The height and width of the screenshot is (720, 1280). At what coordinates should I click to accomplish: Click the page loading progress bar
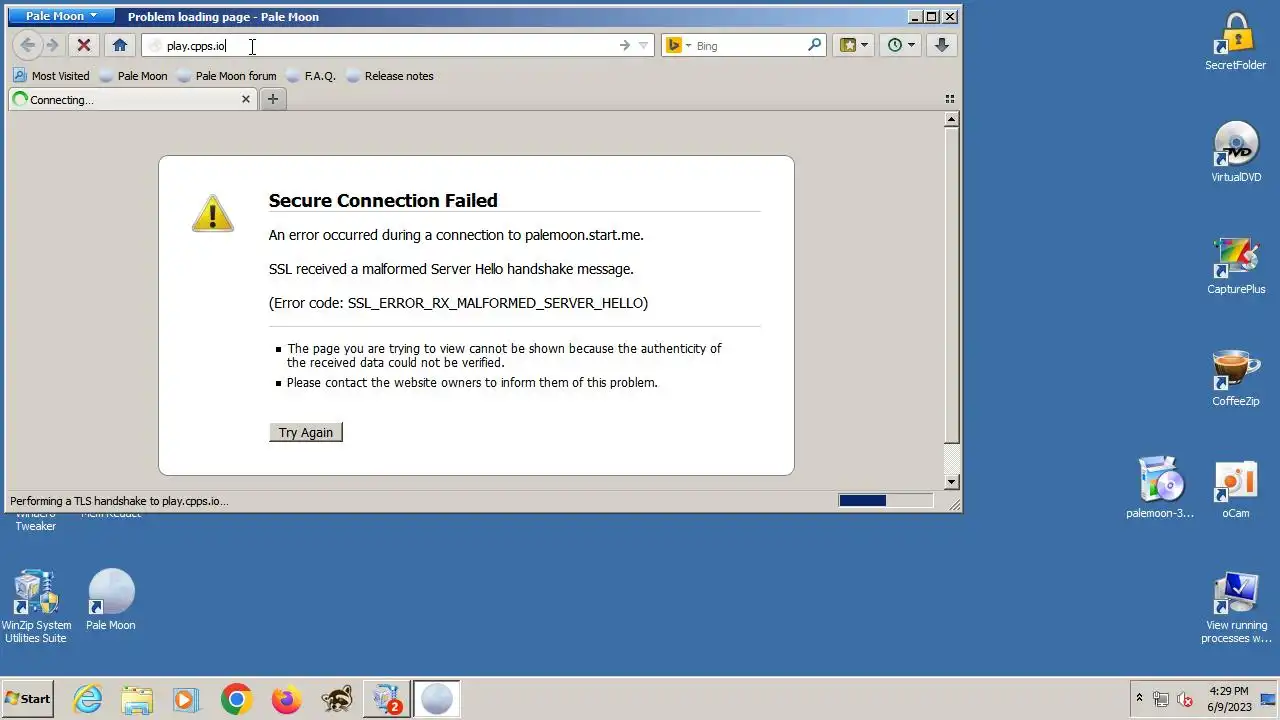tap(886, 501)
